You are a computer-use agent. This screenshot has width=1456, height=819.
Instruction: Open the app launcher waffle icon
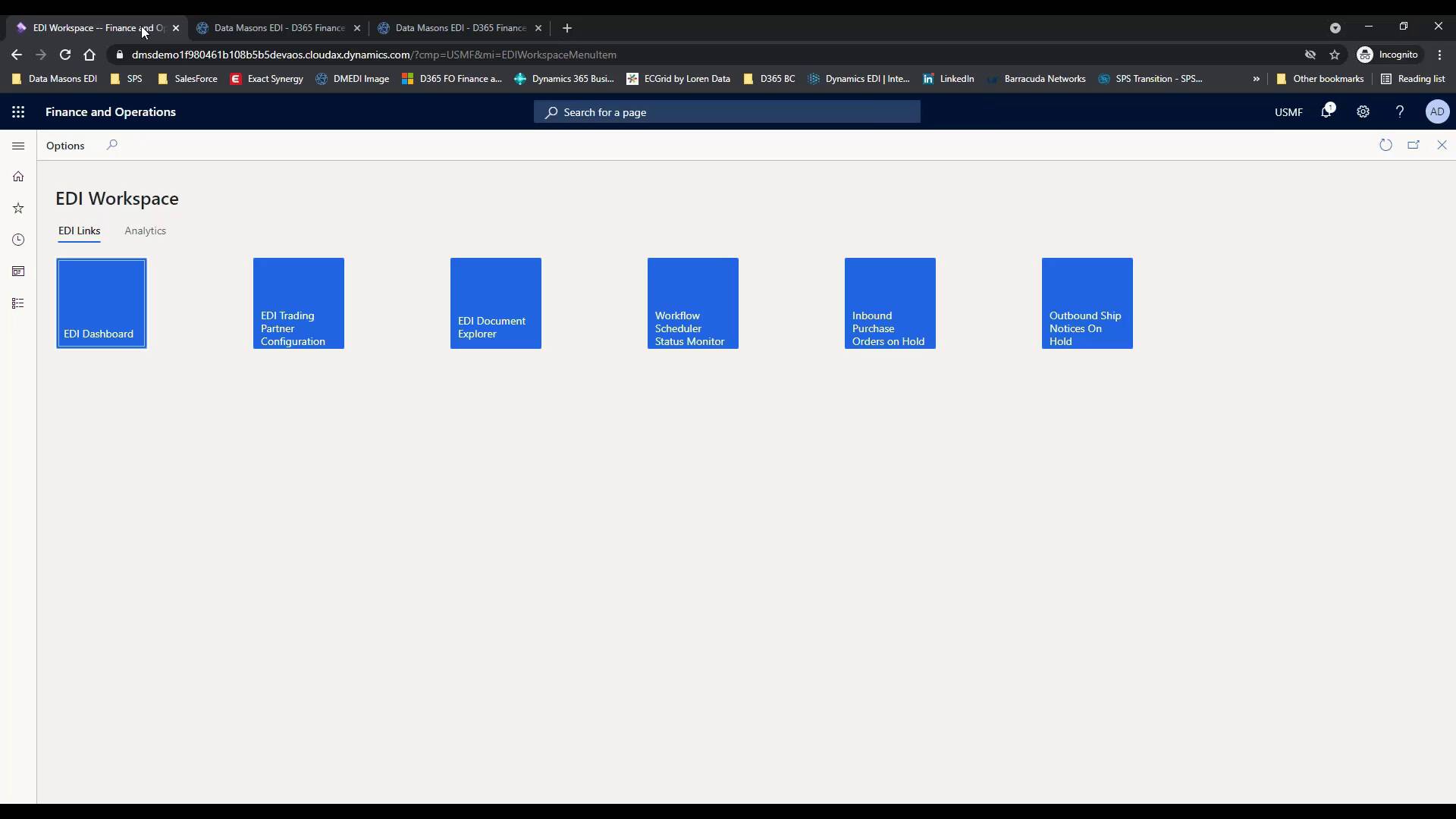[18, 112]
